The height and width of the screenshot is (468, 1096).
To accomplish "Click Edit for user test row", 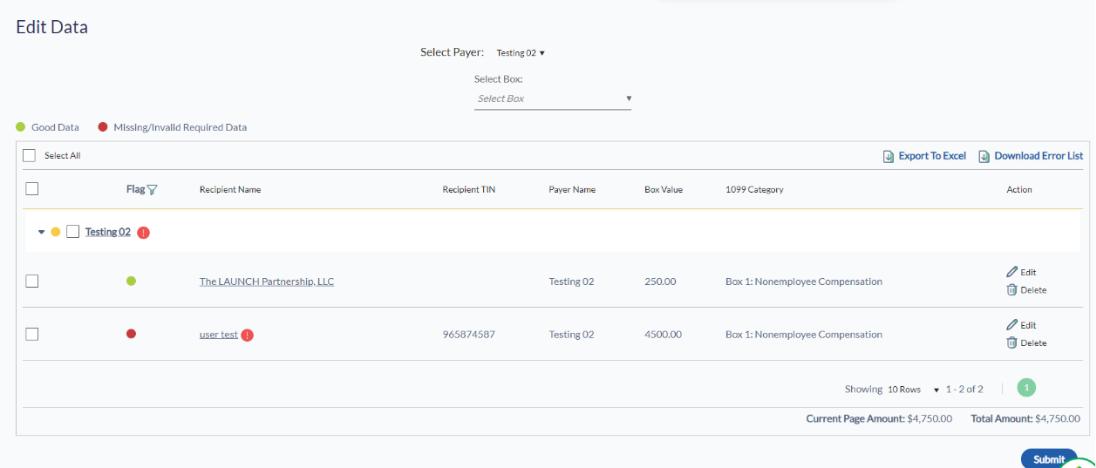I will 1028,325.
